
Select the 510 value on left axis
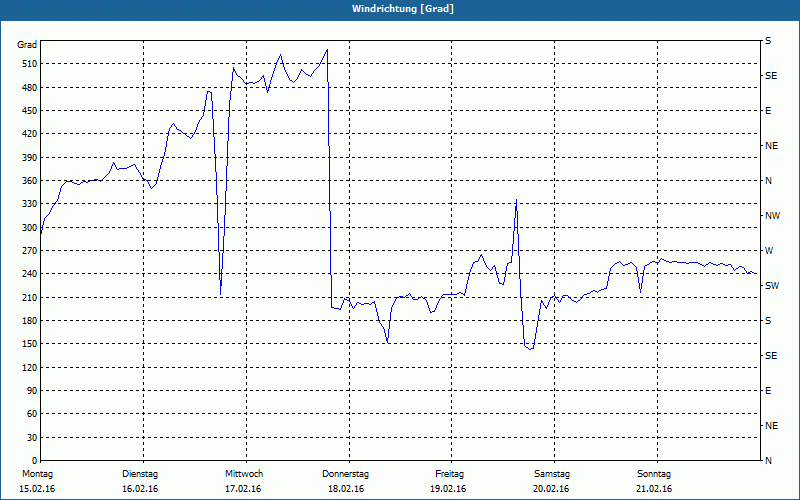(29, 64)
